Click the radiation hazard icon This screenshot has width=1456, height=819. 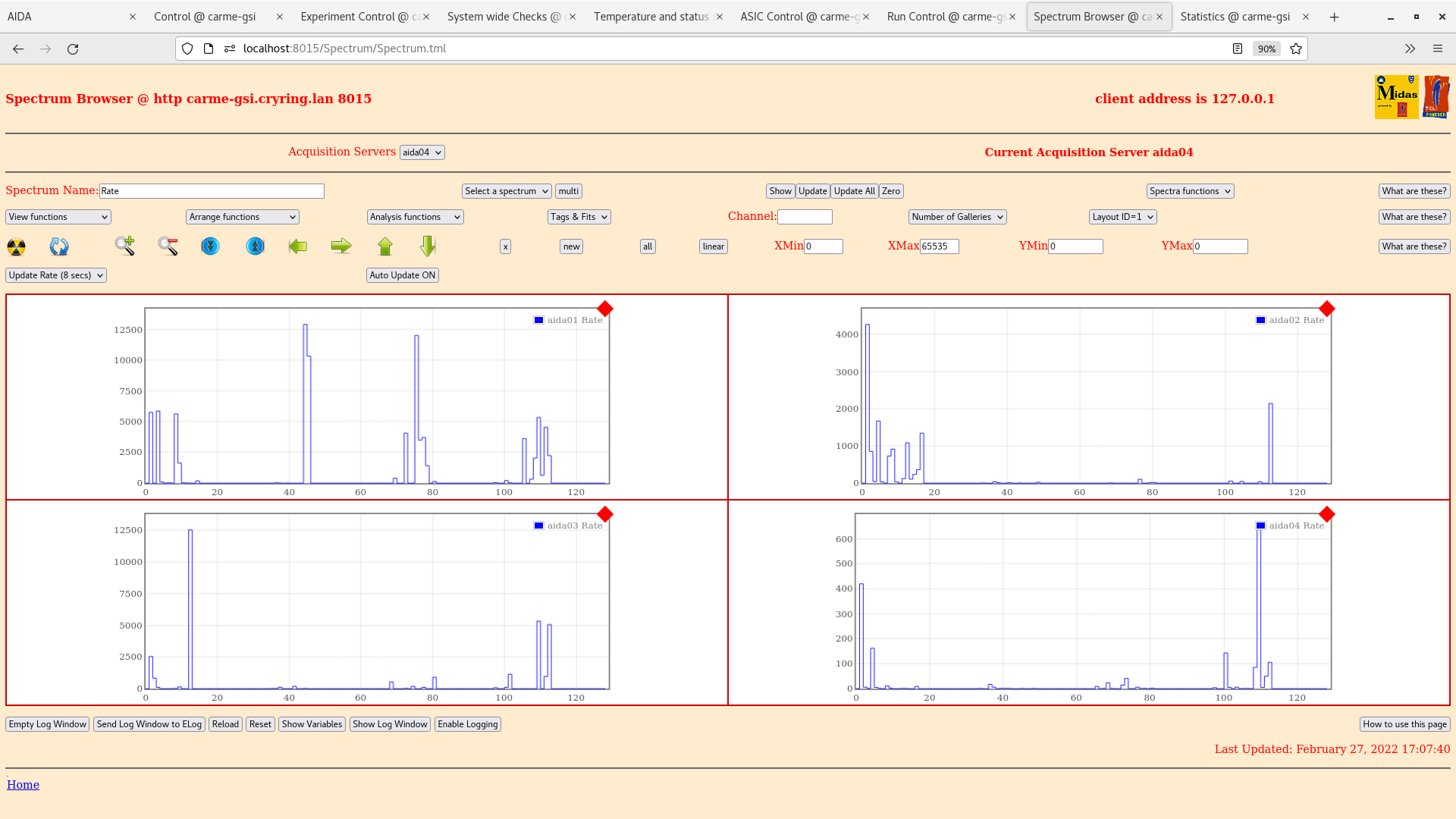pyautogui.click(x=16, y=246)
